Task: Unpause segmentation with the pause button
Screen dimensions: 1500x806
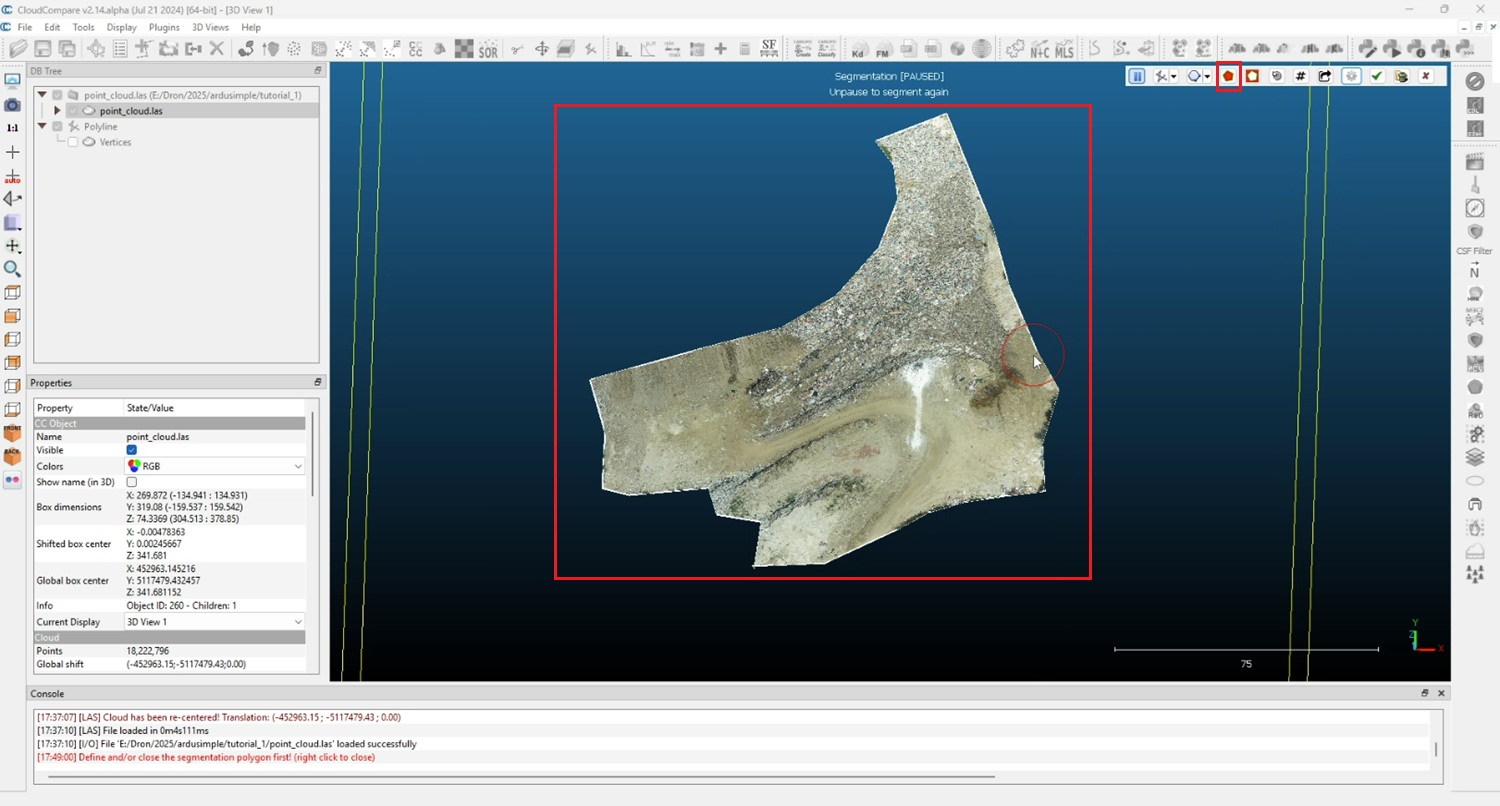Action: pyautogui.click(x=1137, y=76)
